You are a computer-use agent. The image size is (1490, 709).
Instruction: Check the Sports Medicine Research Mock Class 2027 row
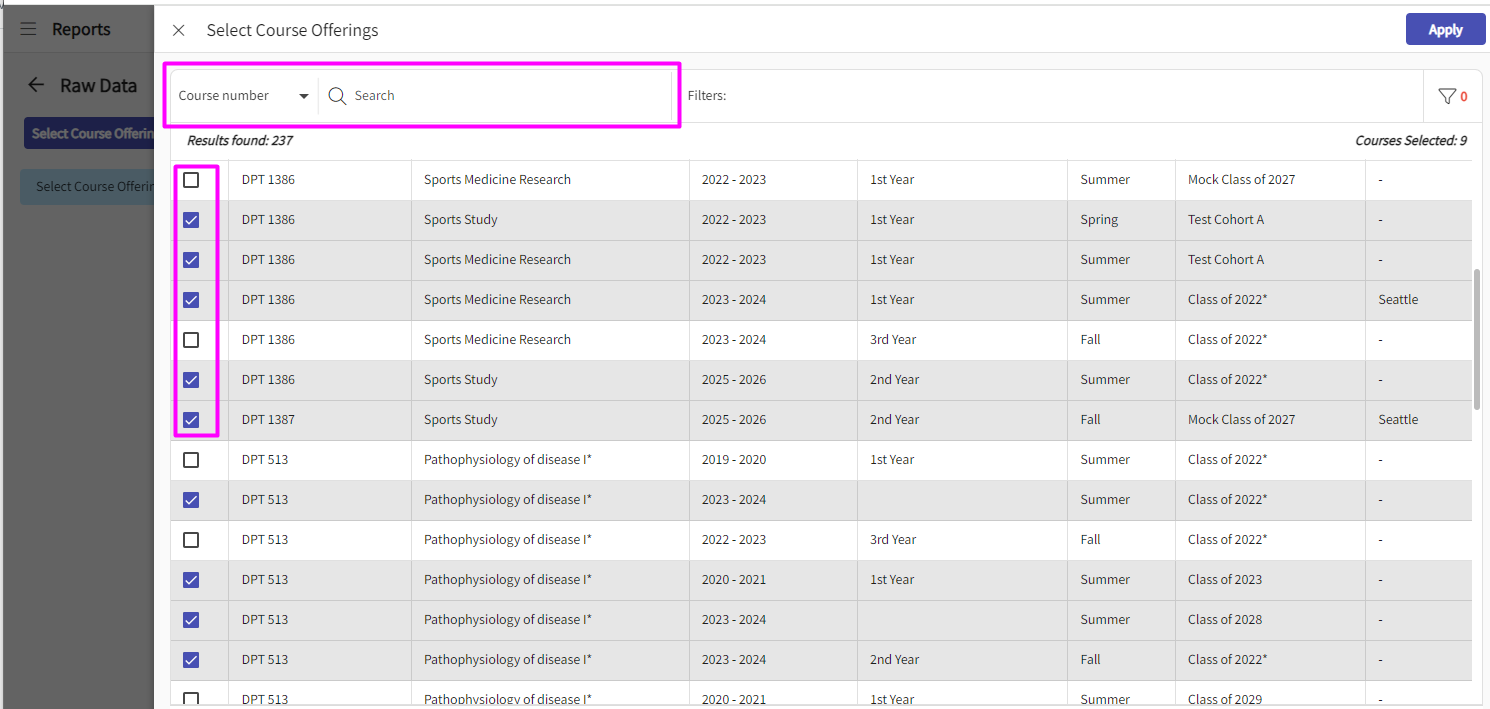point(191,180)
